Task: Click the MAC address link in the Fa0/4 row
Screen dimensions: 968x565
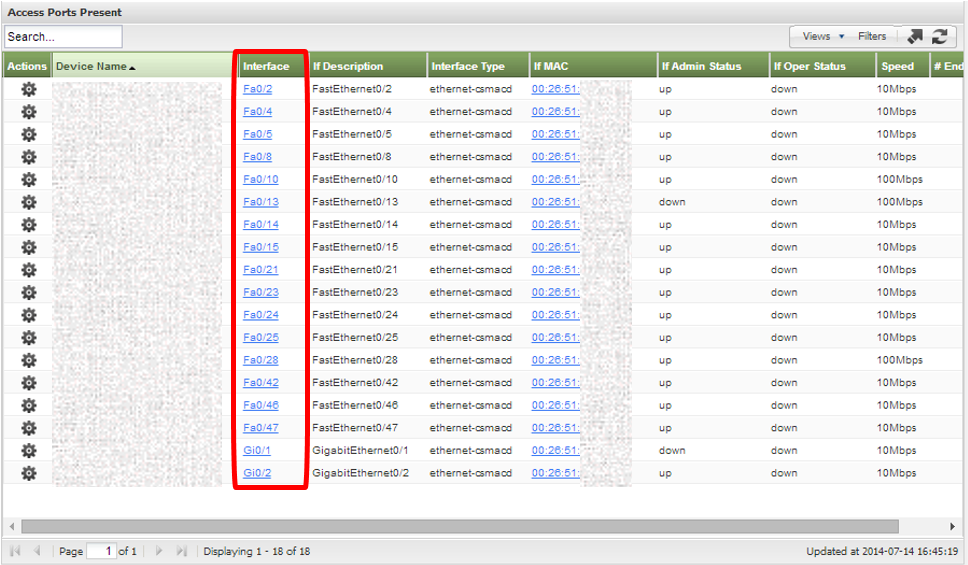Action: pyautogui.click(x=555, y=112)
